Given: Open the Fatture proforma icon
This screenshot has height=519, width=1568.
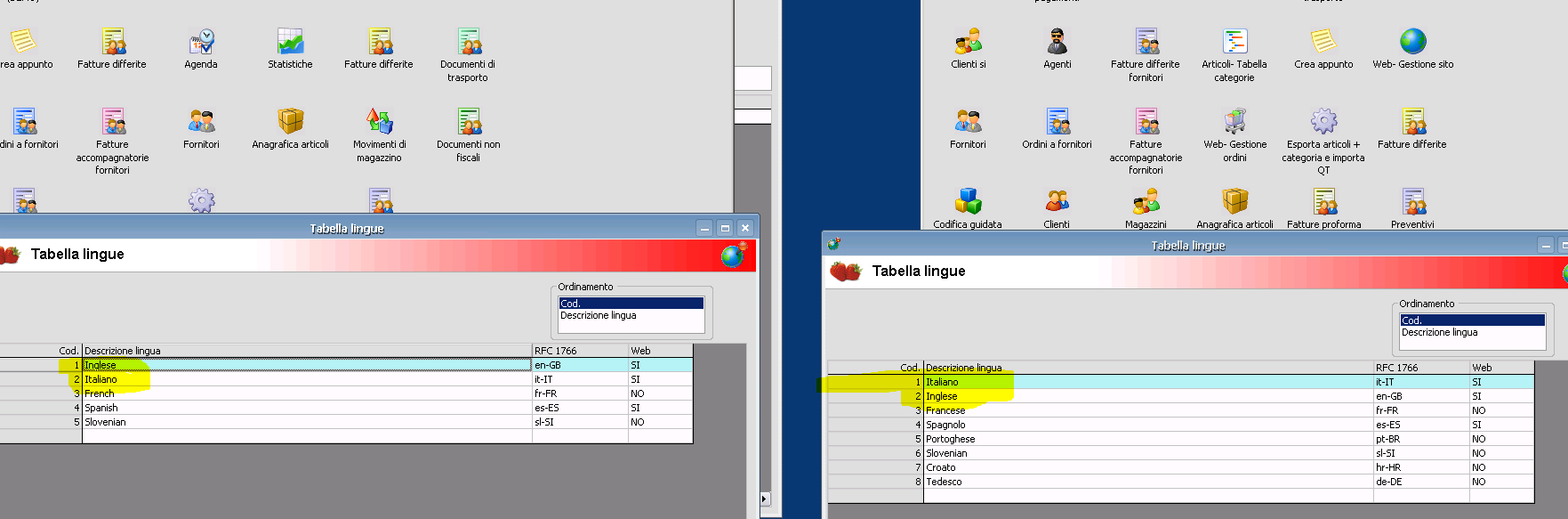Looking at the screenshot, I should pos(1323,201).
